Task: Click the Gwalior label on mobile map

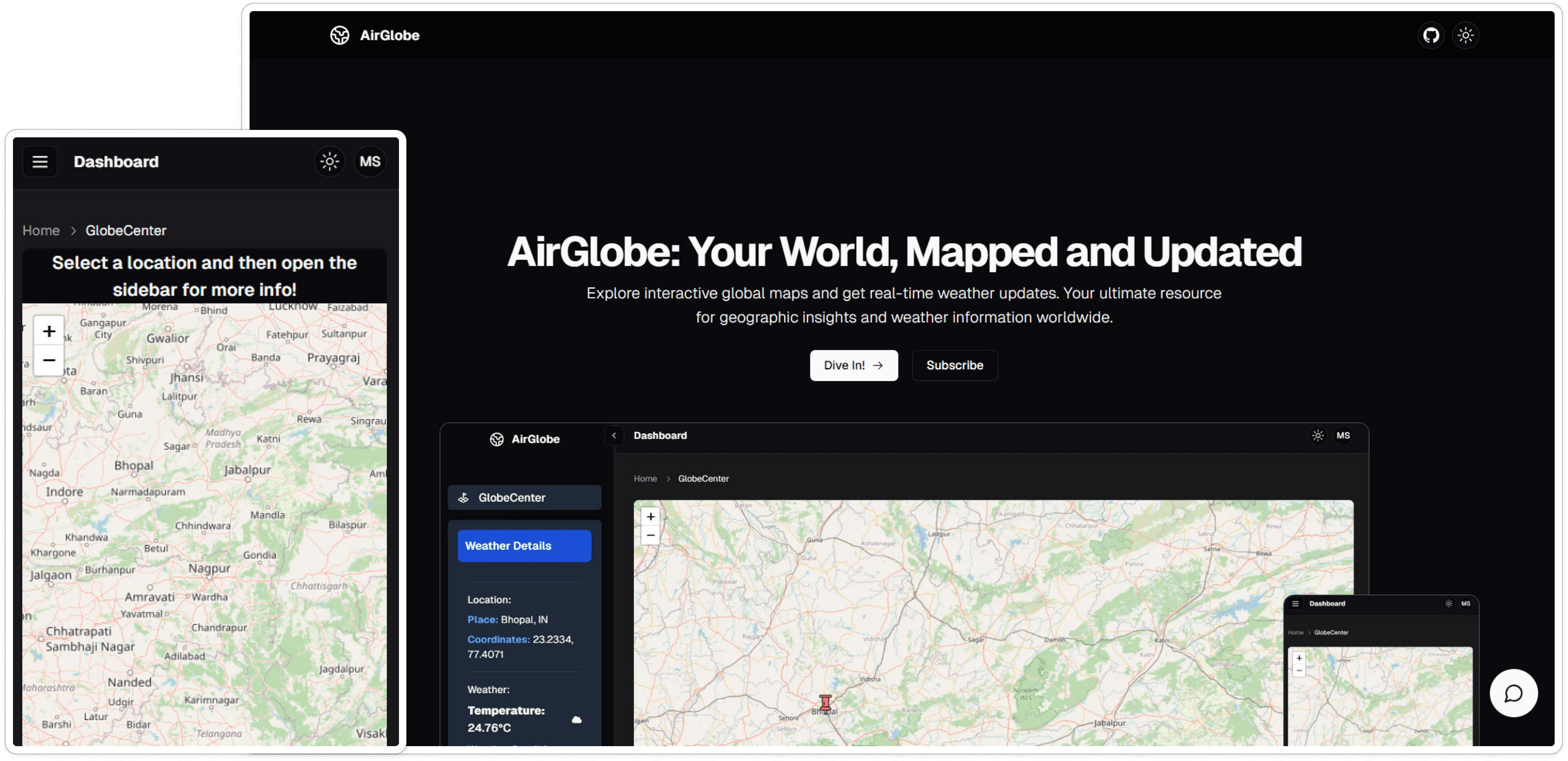Action: [168, 338]
